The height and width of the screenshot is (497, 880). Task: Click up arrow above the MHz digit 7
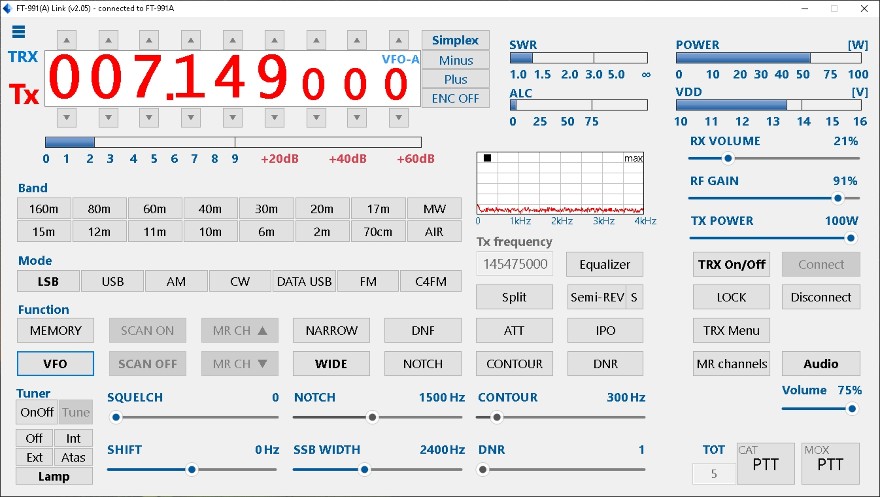pos(149,40)
